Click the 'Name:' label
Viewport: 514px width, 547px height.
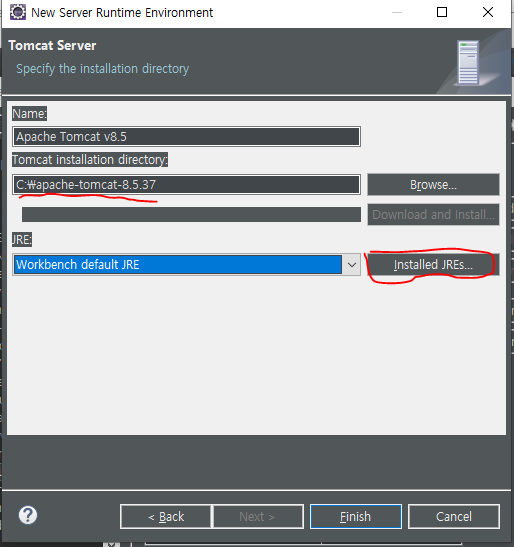point(30,114)
